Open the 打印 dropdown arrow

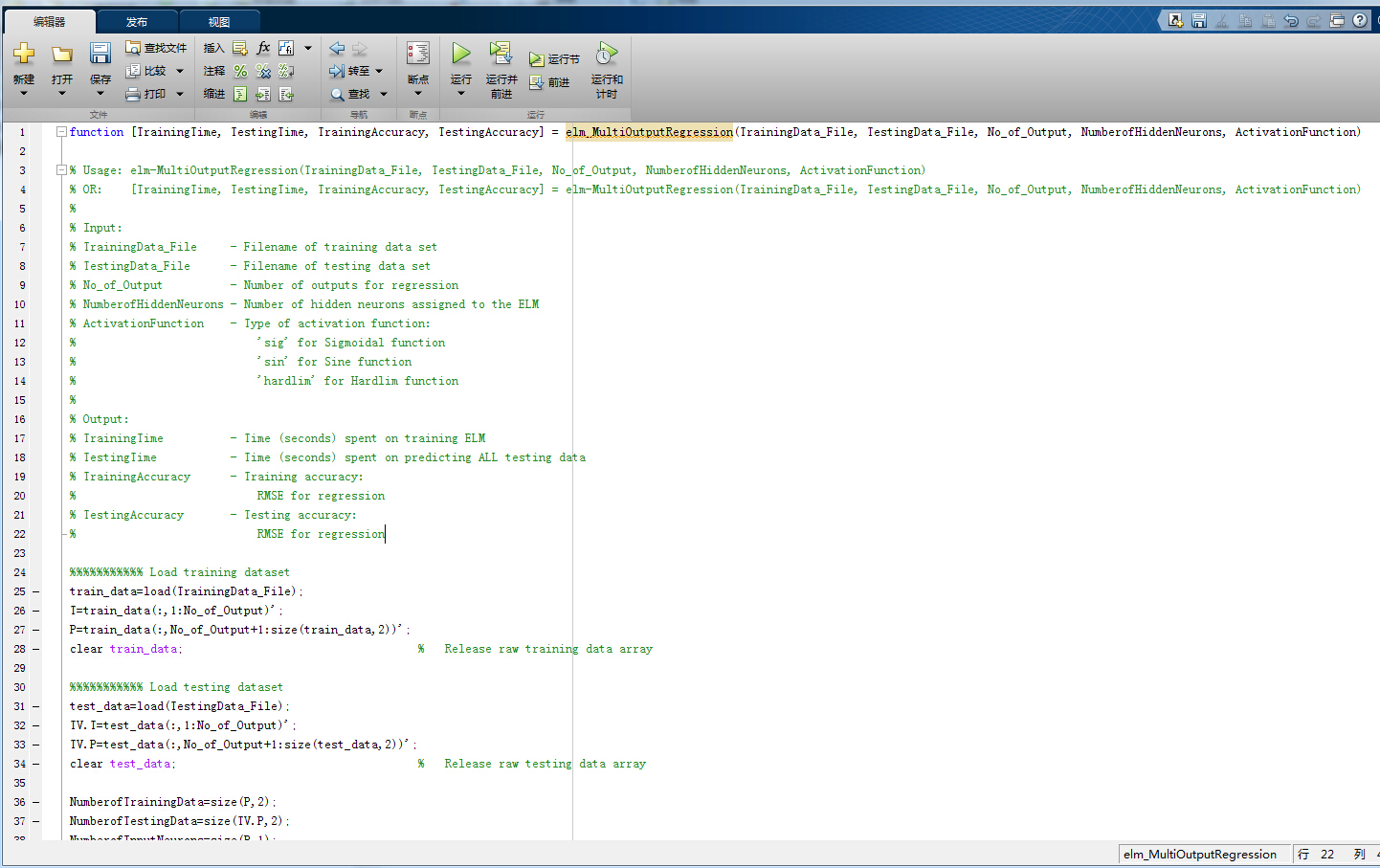(179, 94)
